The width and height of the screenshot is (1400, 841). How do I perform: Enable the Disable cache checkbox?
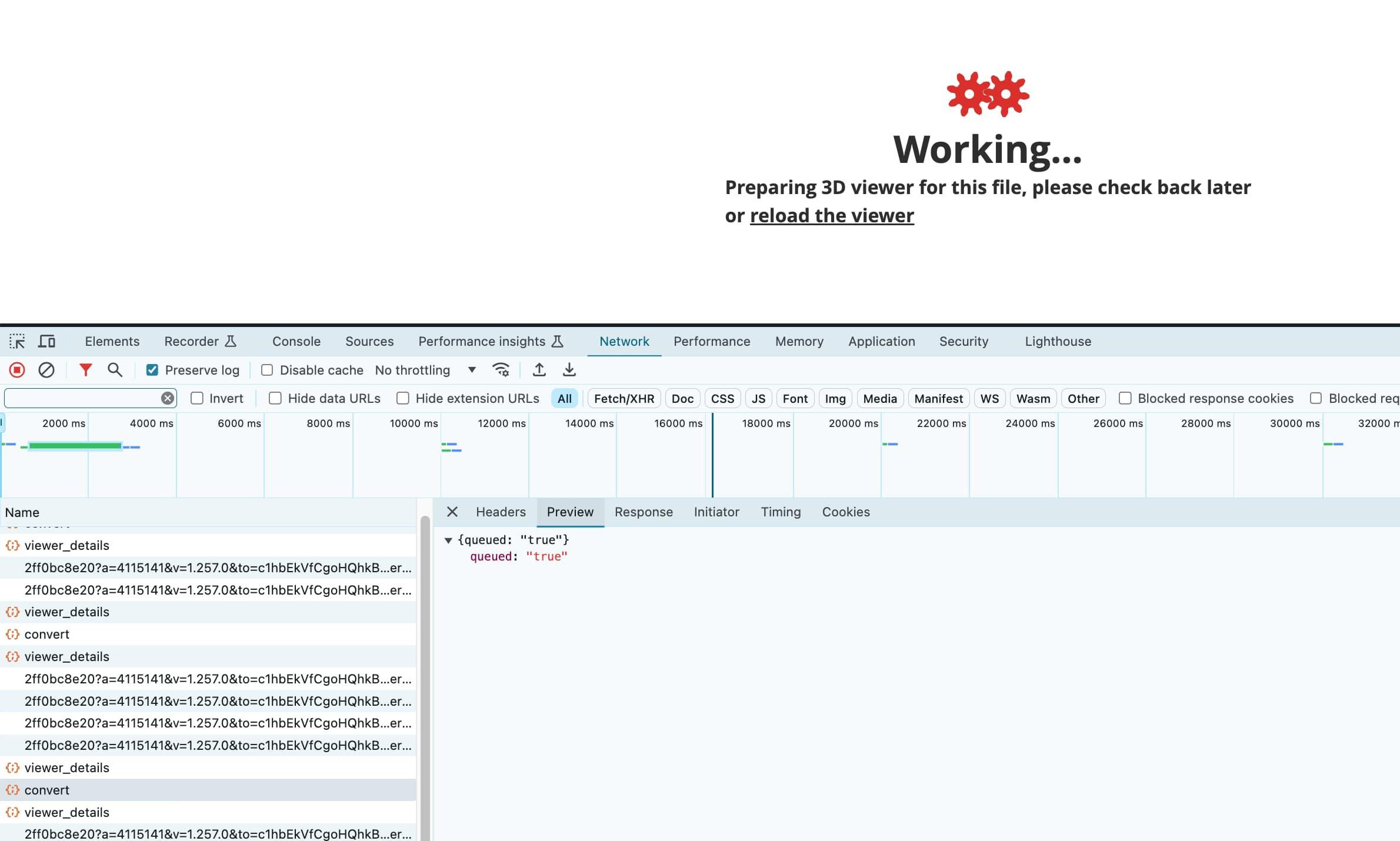[267, 370]
